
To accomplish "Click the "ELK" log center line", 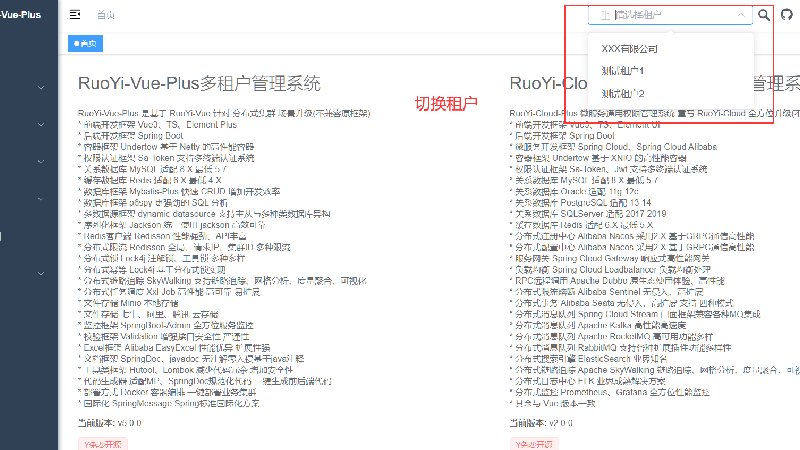I will pyautogui.click(x=588, y=381).
